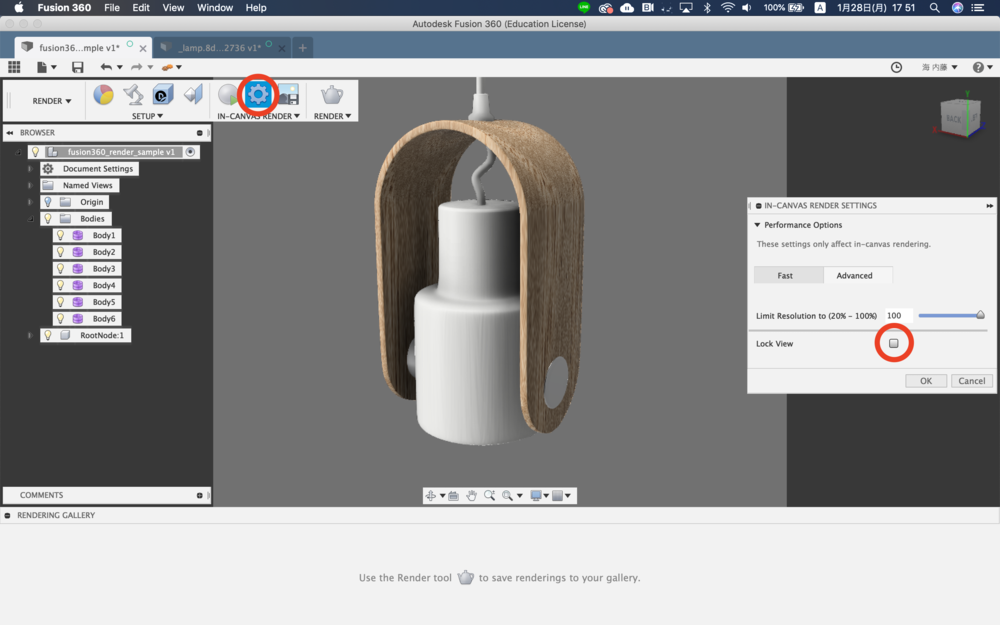This screenshot has height=625, width=1000.
Task: Close the fusion36...mple v1 tab
Action: point(143,48)
